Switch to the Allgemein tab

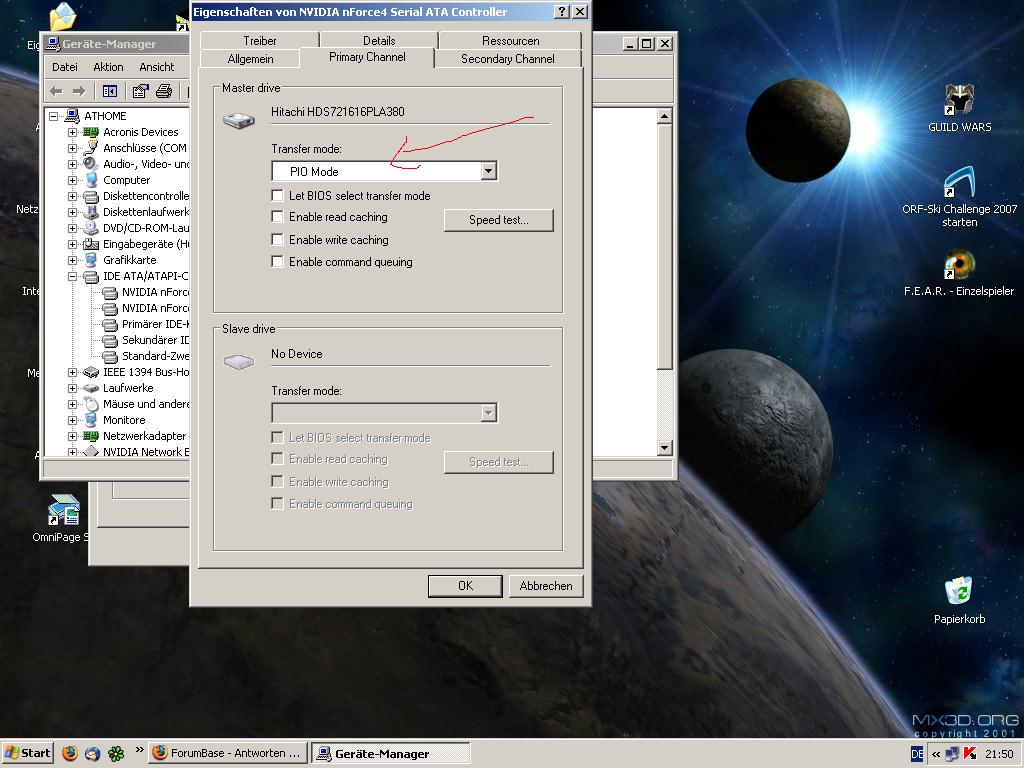click(x=250, y=59)
